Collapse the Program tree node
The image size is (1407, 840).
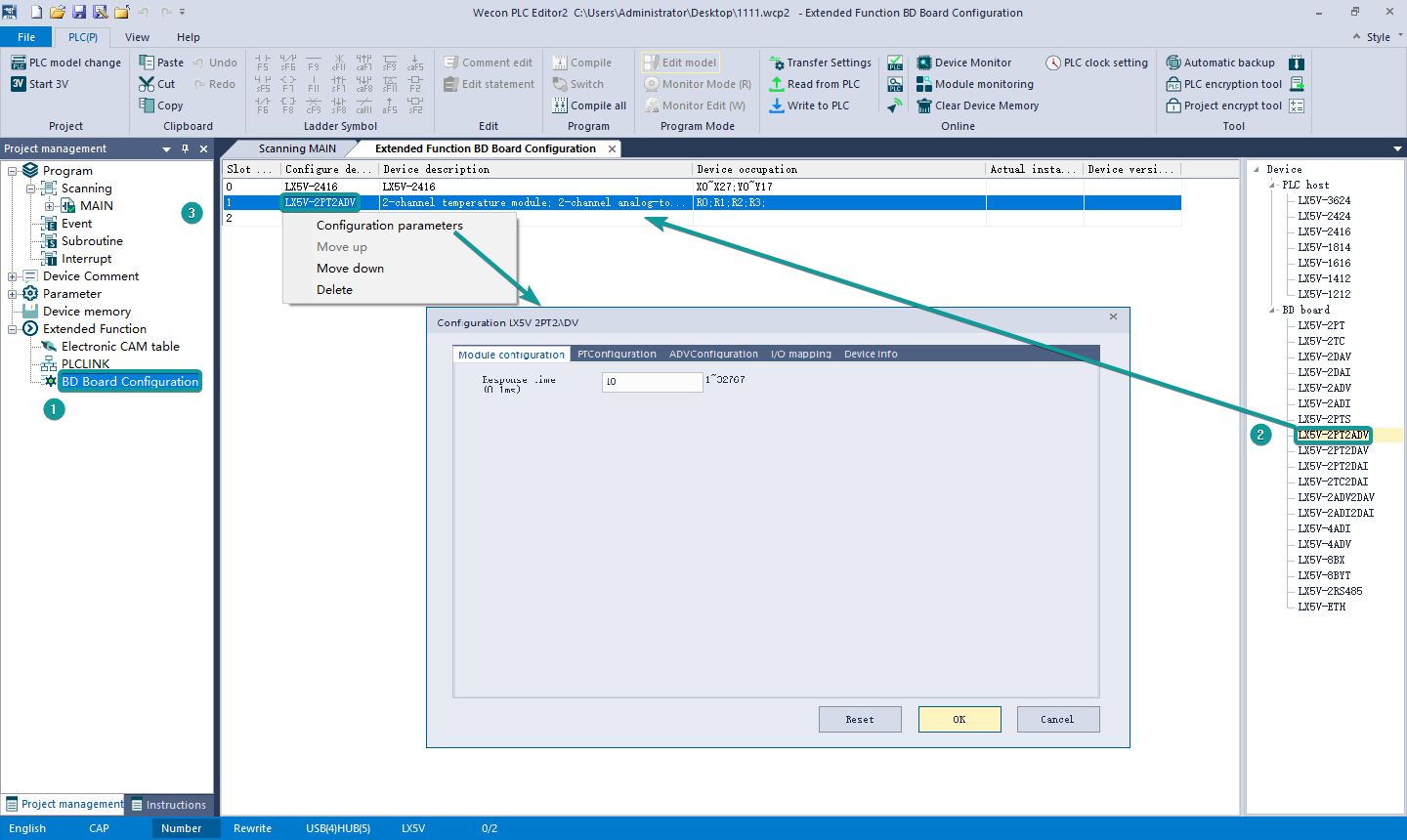tap(13, 171)
